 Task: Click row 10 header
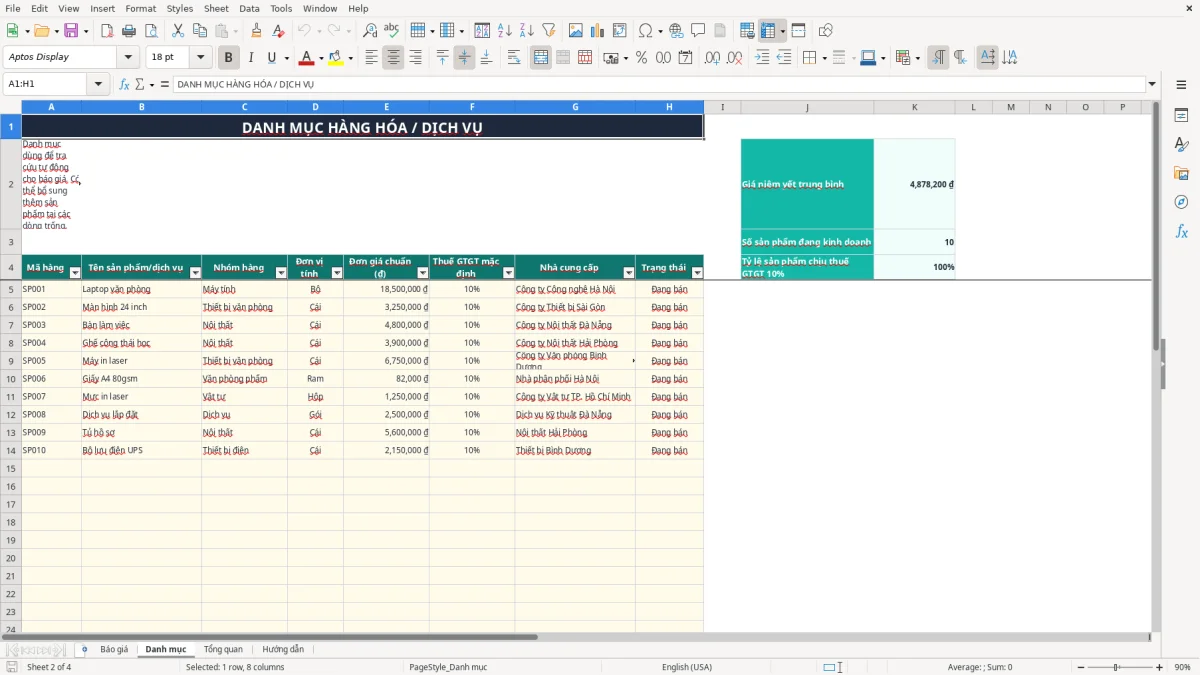(10, 379)
